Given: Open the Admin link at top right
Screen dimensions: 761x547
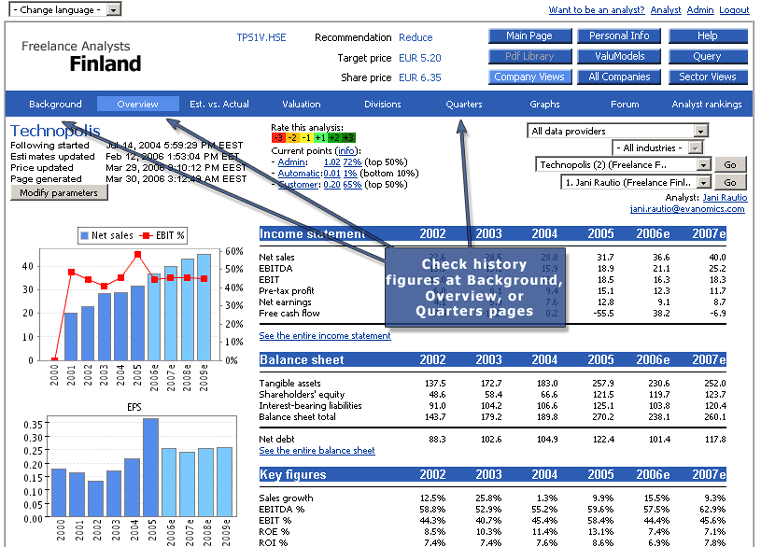Looking at the screenshot, I should (700, 10).
